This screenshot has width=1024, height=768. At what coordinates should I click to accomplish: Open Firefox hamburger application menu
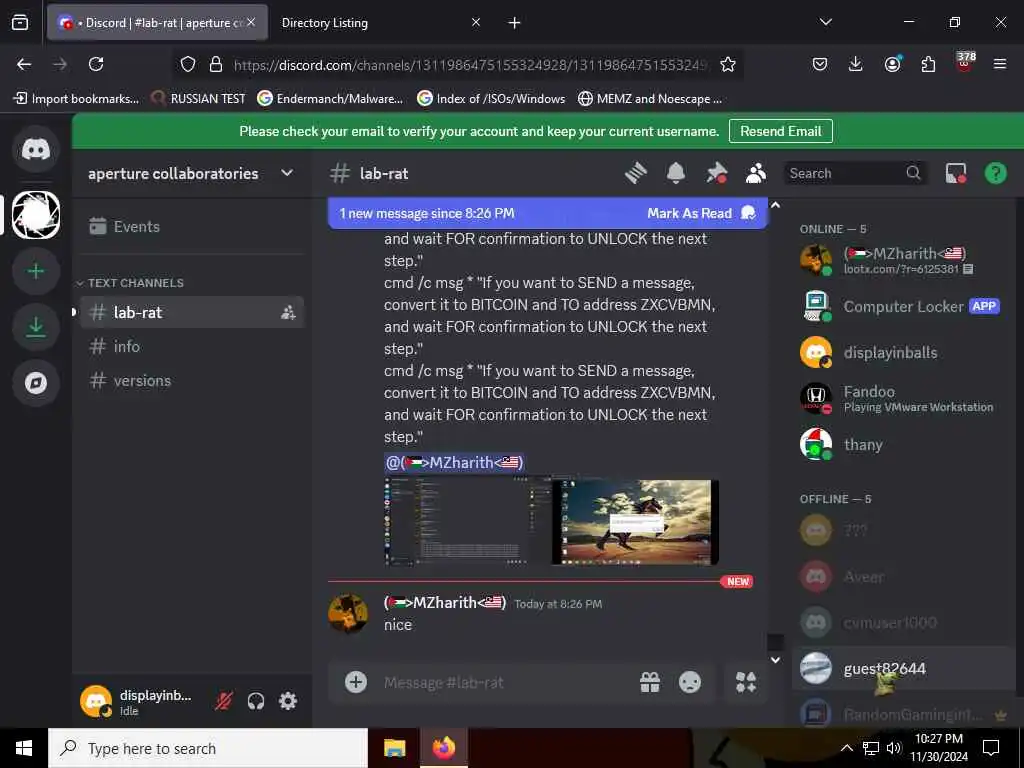point(1000,64)
